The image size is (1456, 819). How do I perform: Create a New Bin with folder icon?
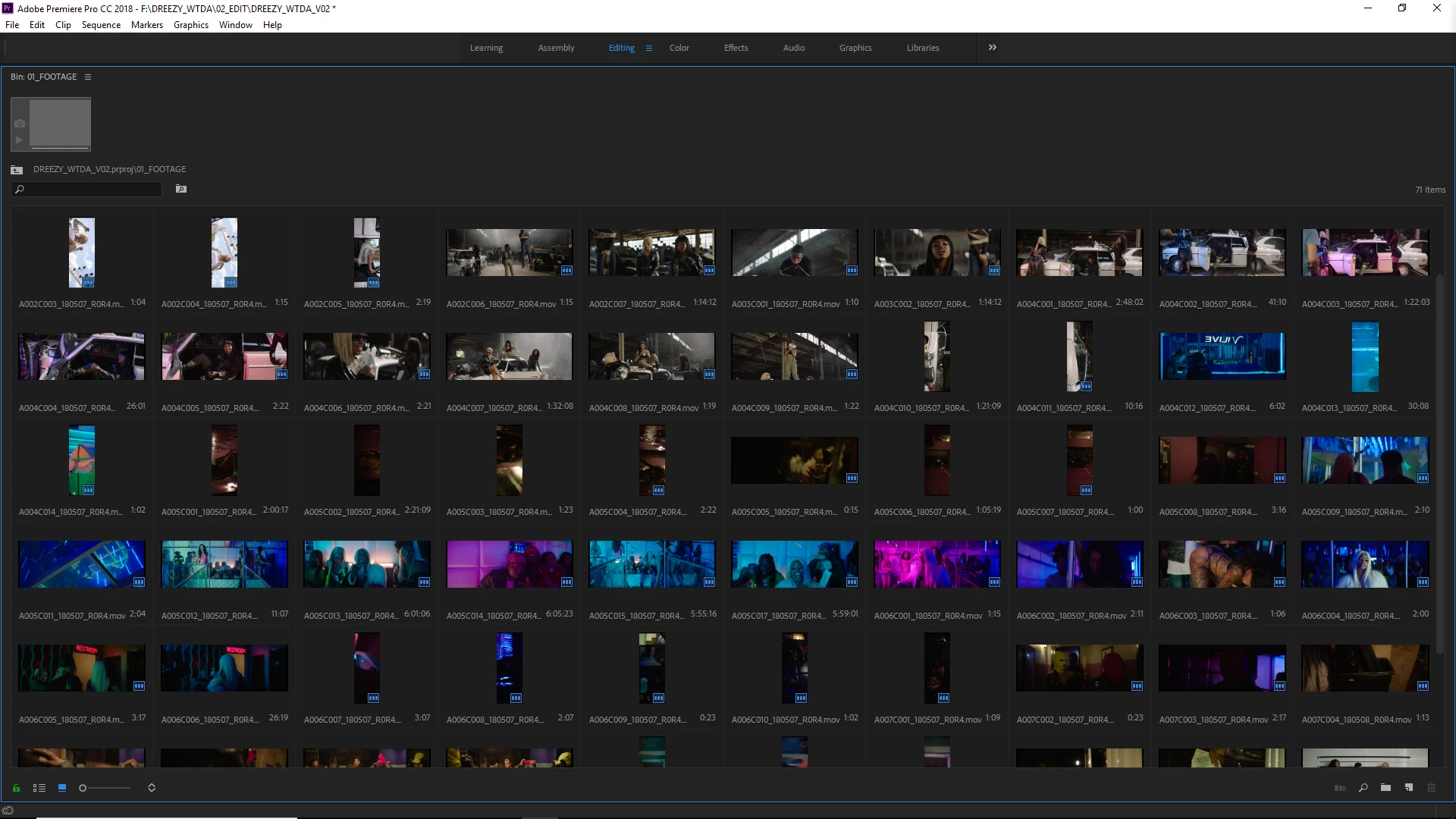(x=1385, y=788)
